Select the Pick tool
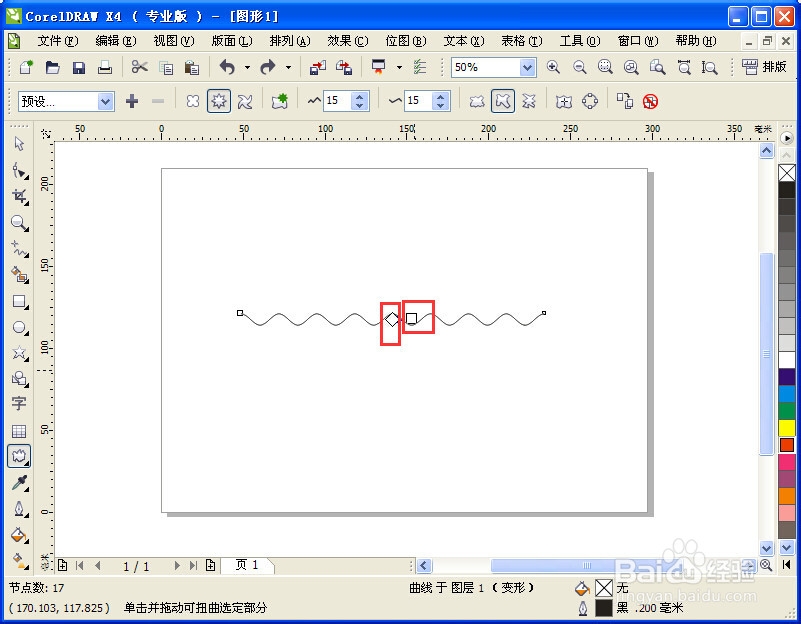Screen dimensions: 801x624 (17, 144)
